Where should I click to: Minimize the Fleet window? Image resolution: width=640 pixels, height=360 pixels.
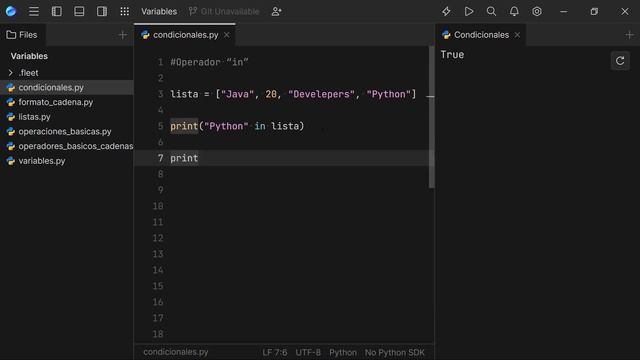pyautogui.click(x=564, y=11)
